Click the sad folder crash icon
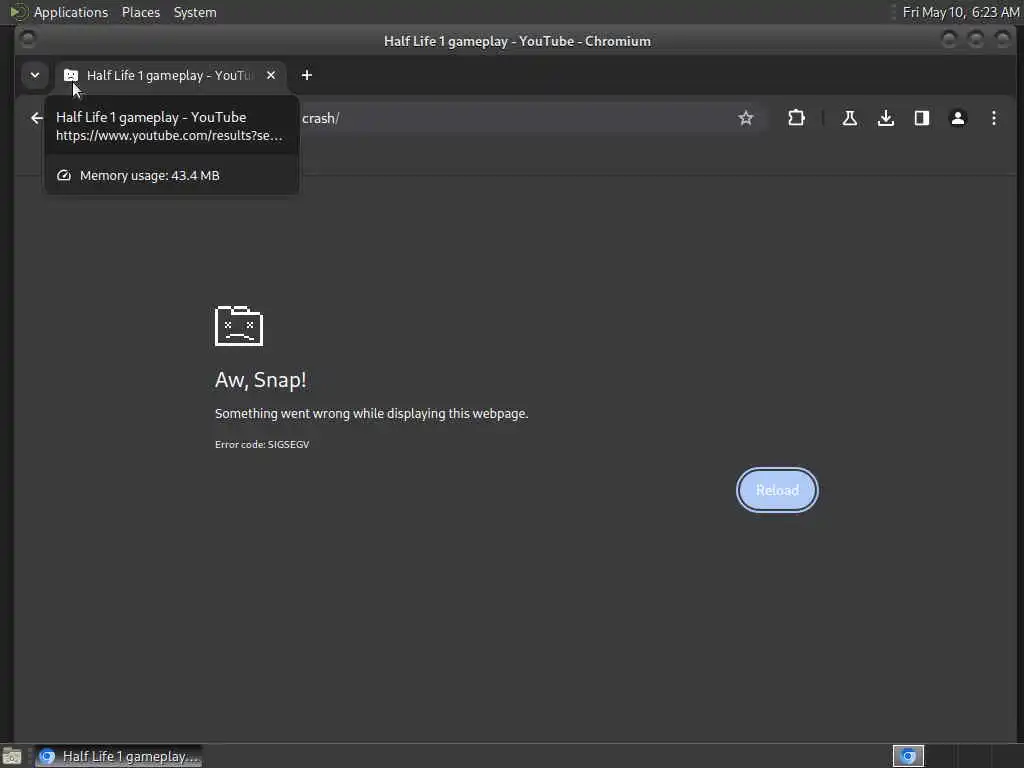1024x768 pixels. click(238, 326)
